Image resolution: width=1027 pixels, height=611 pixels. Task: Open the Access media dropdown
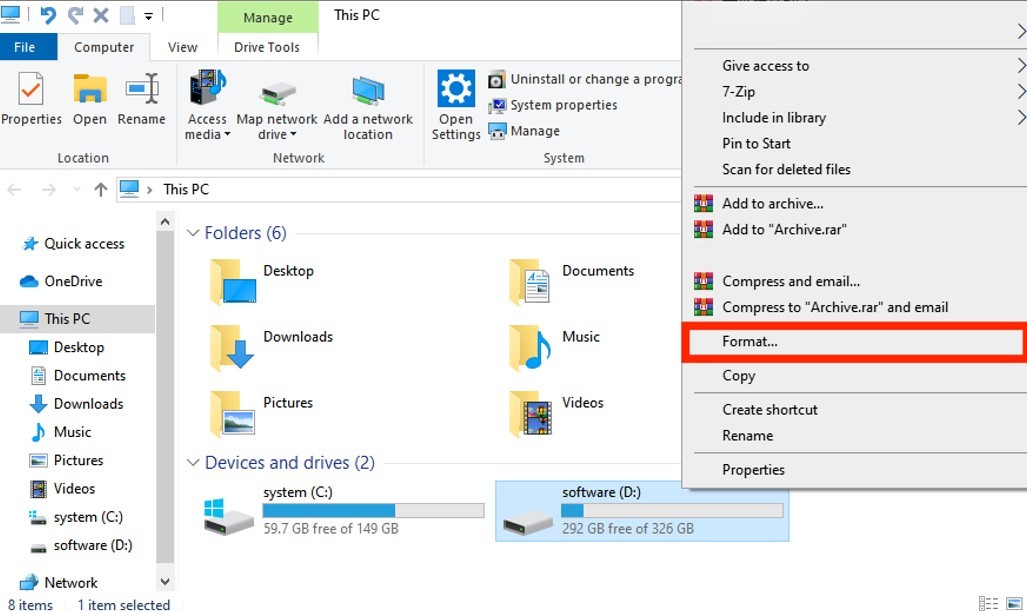coord(207,127)
